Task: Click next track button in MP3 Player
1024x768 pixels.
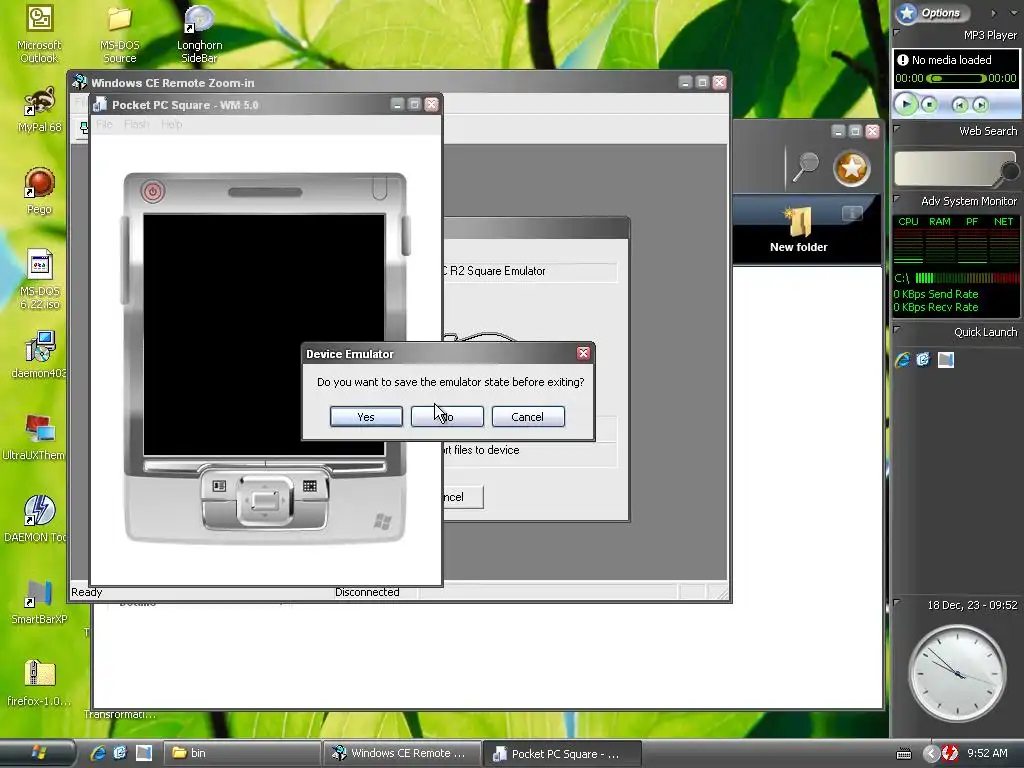Action: pos(980,104)
